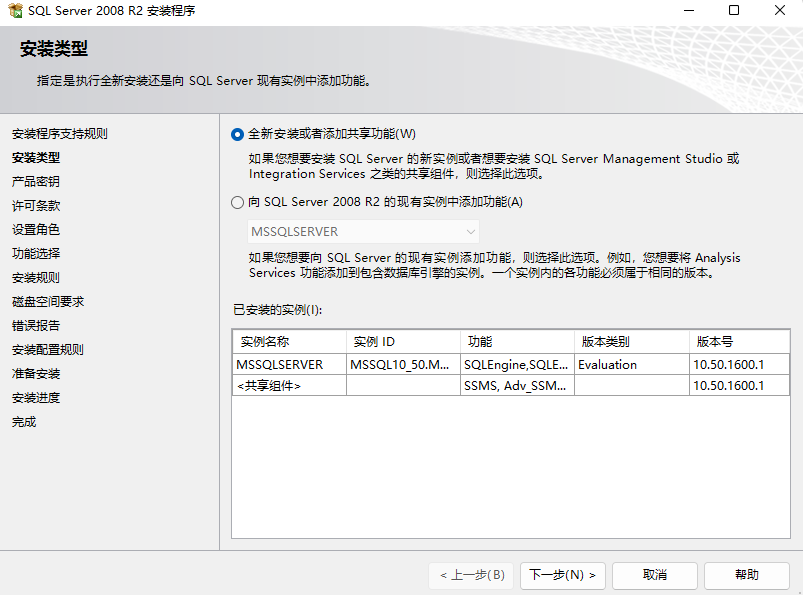Click the SSMS, Adv_SSM... features cell

point(517,386)
